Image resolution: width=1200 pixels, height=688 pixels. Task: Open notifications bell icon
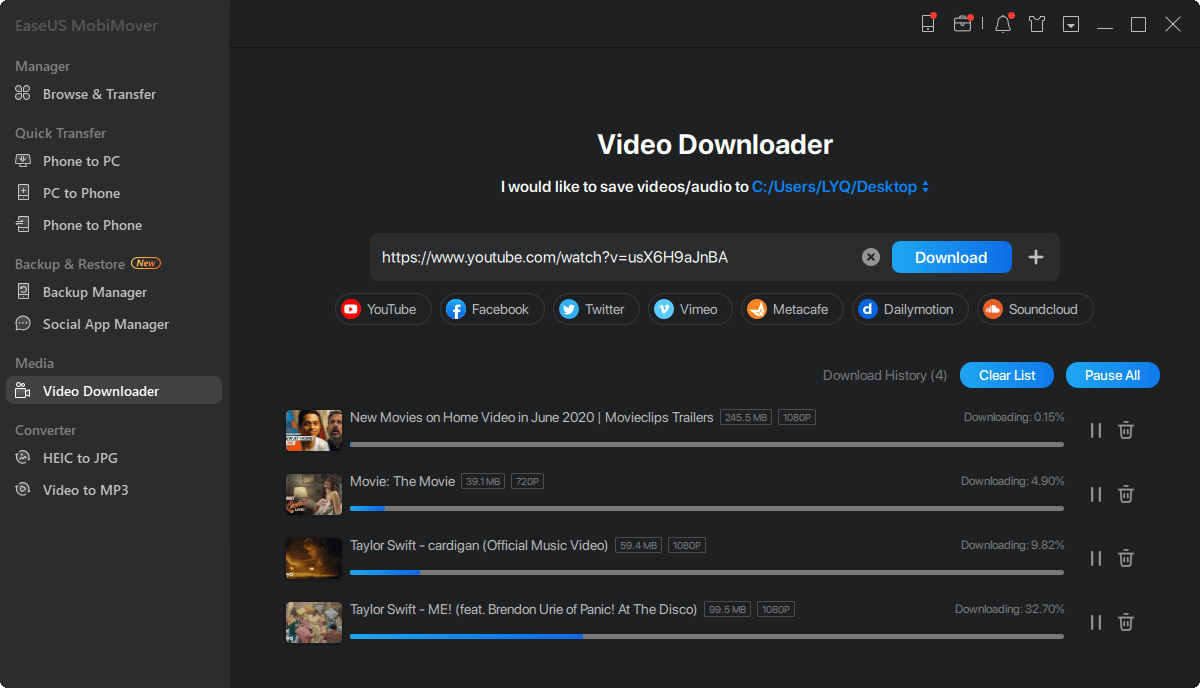point(1003,24)
